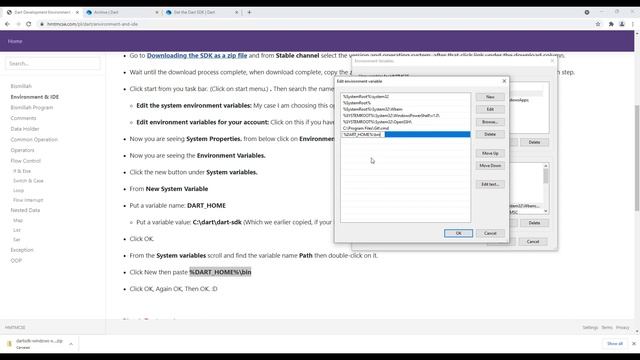Open Data Holder in the sidebar

pyautogui.click(x=25, y=129)
